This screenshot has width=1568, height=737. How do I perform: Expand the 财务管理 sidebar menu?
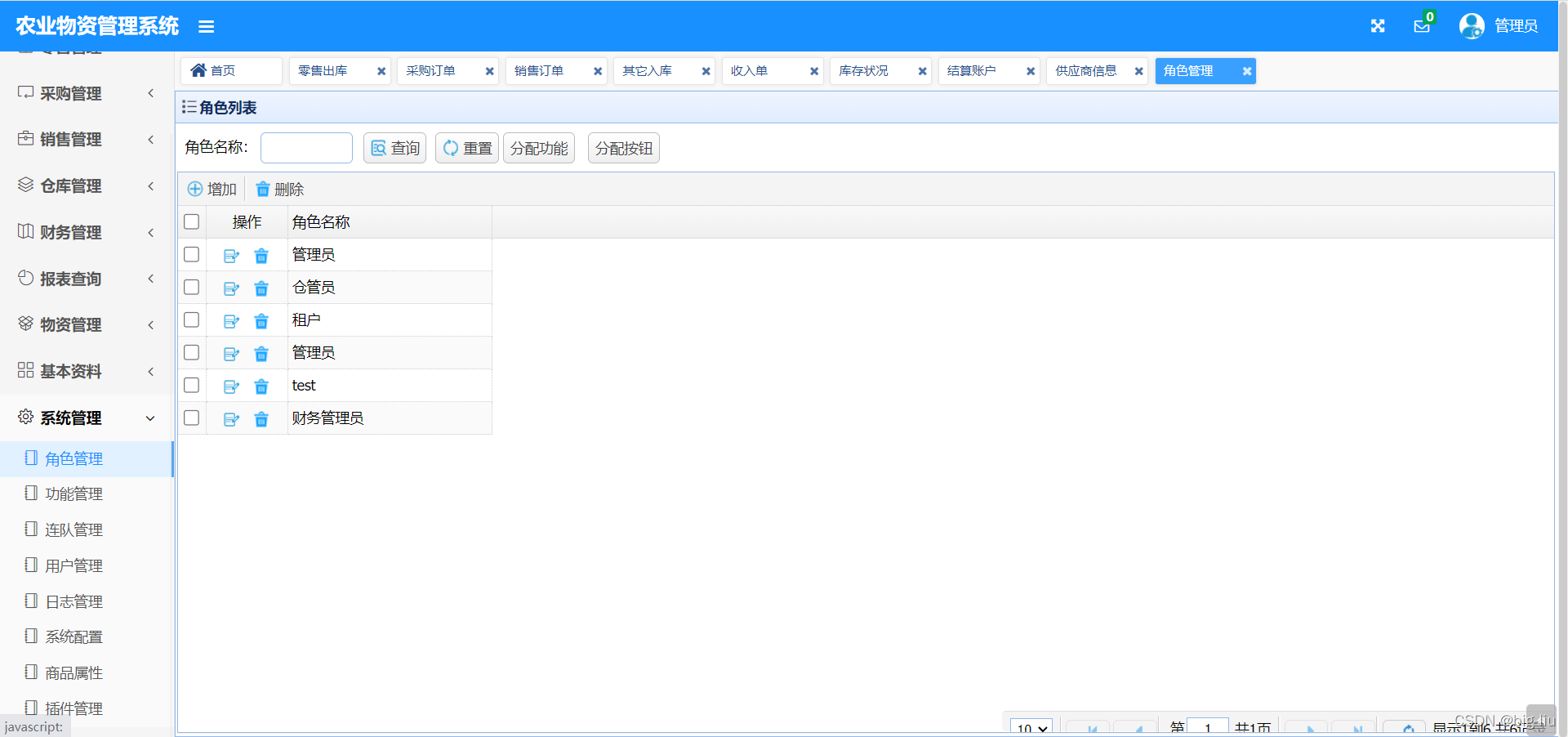[87, 232]
